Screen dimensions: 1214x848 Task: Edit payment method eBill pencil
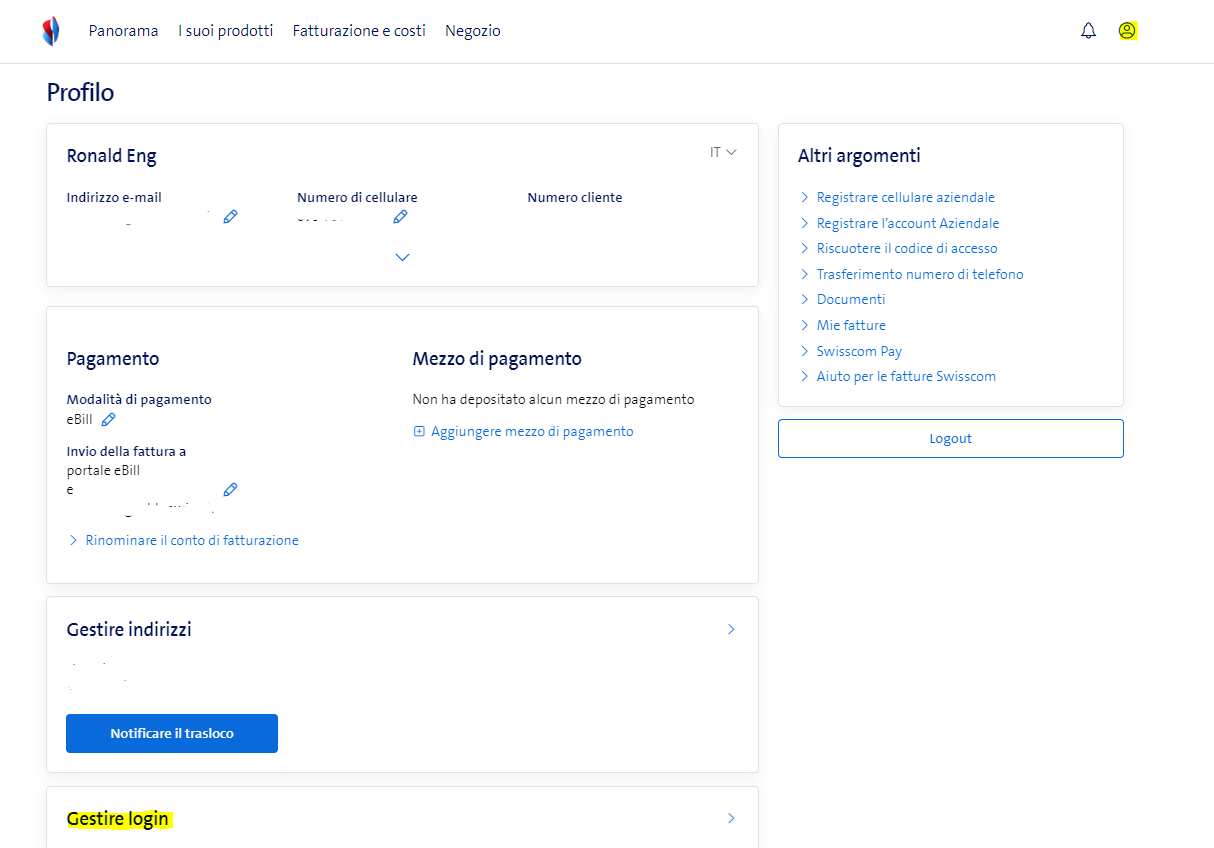point(108,419)
